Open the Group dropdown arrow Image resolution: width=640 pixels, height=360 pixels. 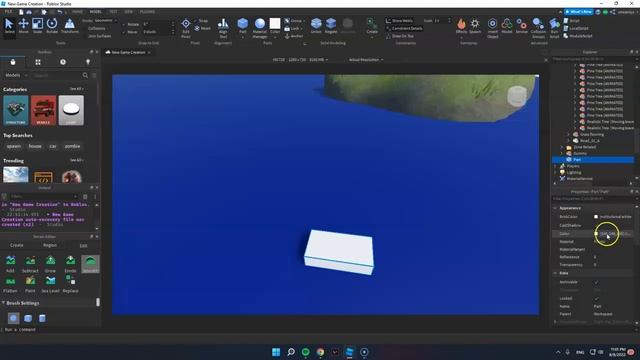304,21
